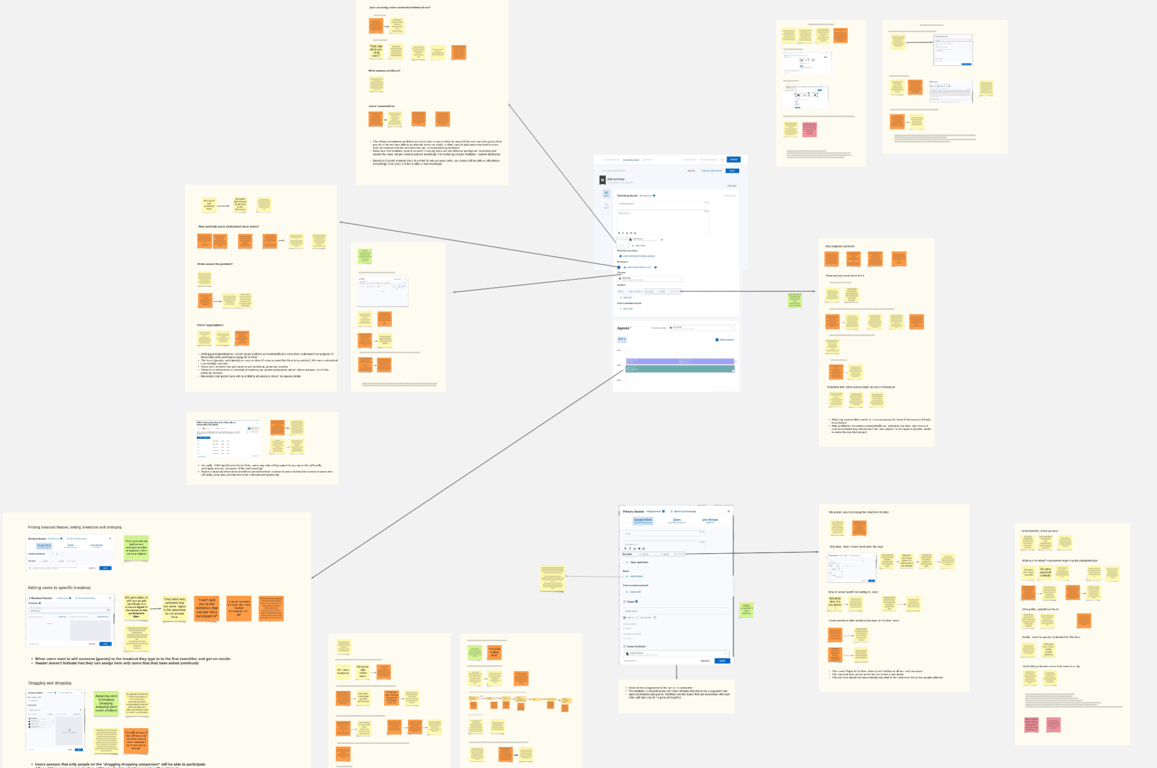1157x768 pixels.
Task: Click the blue participants icon in the Agenda section
Action: pyautogui.click(x=717, y=339)
